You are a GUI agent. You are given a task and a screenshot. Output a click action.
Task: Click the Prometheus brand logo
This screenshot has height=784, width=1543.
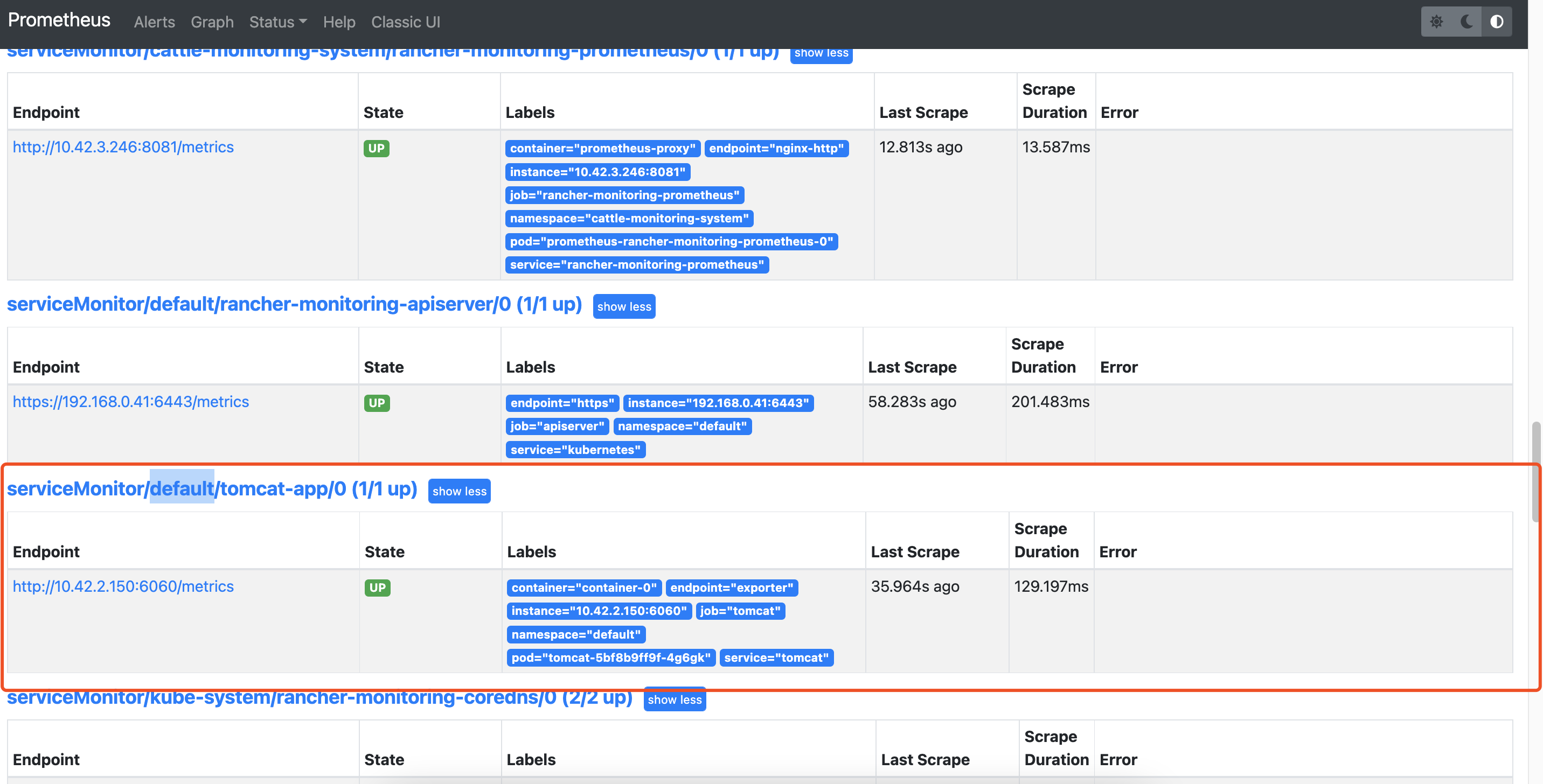[59, 20]
